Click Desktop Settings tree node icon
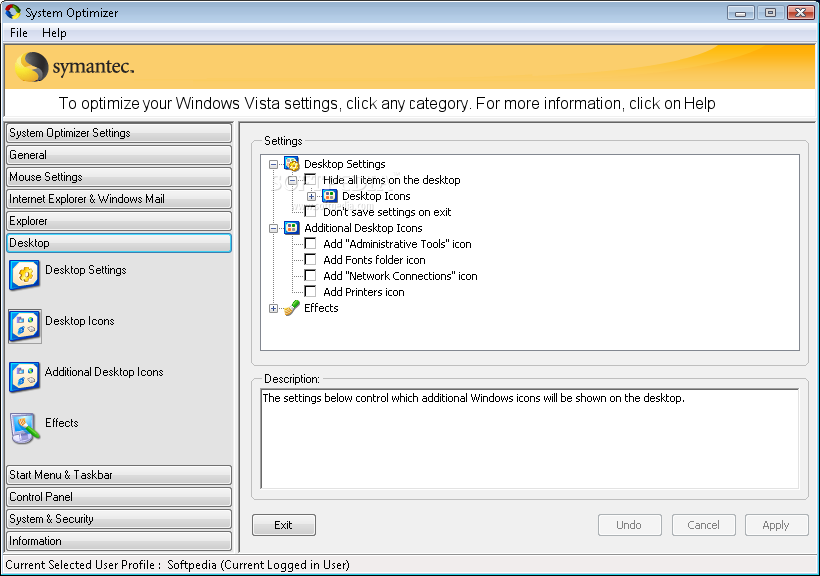 [x=292, y=164]
